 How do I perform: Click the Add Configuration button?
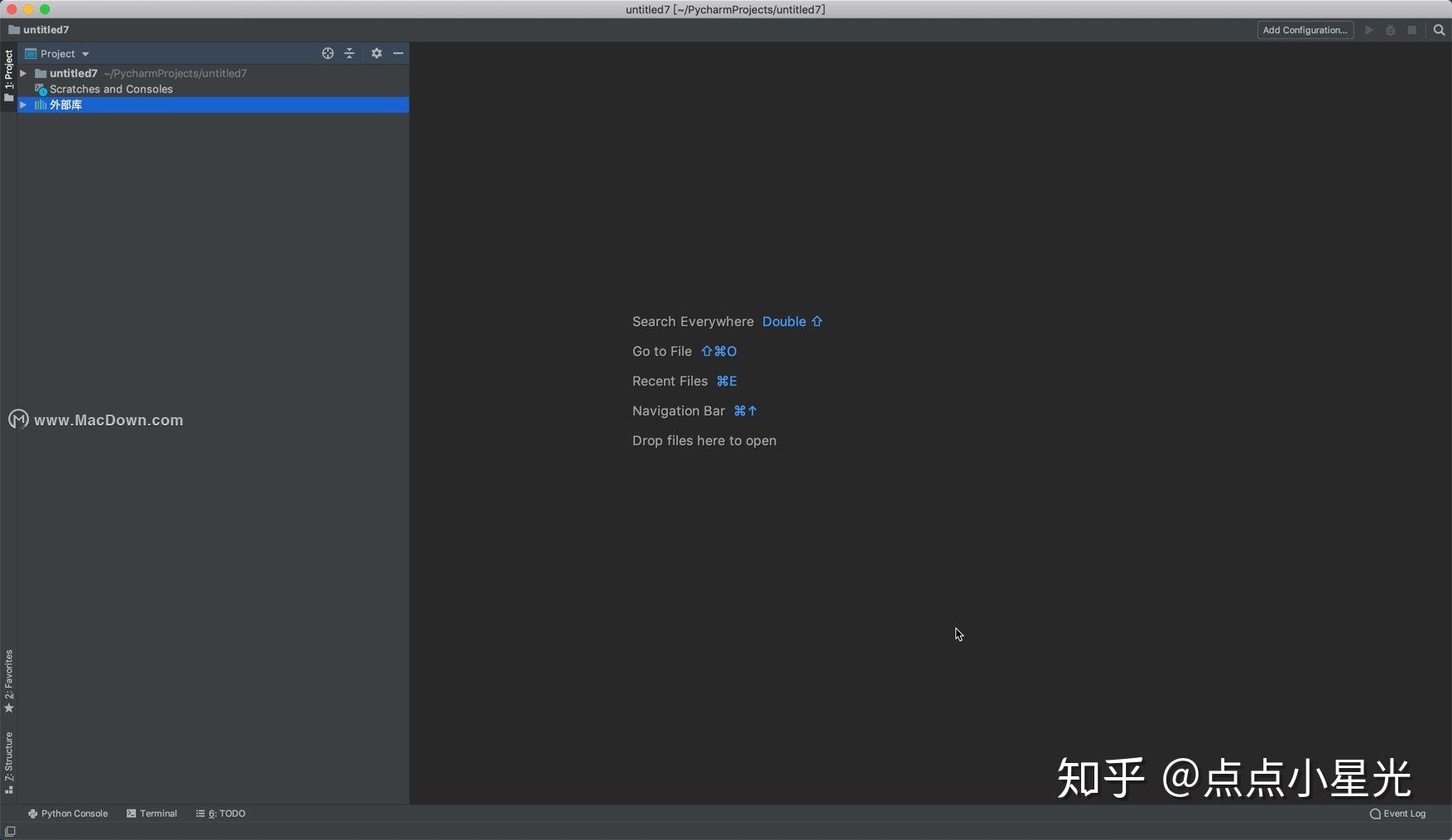click(x=1305, y=30)
